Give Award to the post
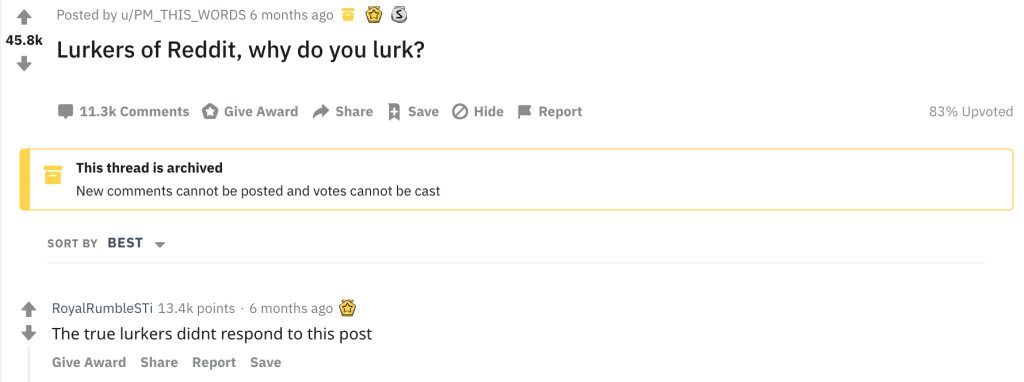 click(x=249, y=112)
